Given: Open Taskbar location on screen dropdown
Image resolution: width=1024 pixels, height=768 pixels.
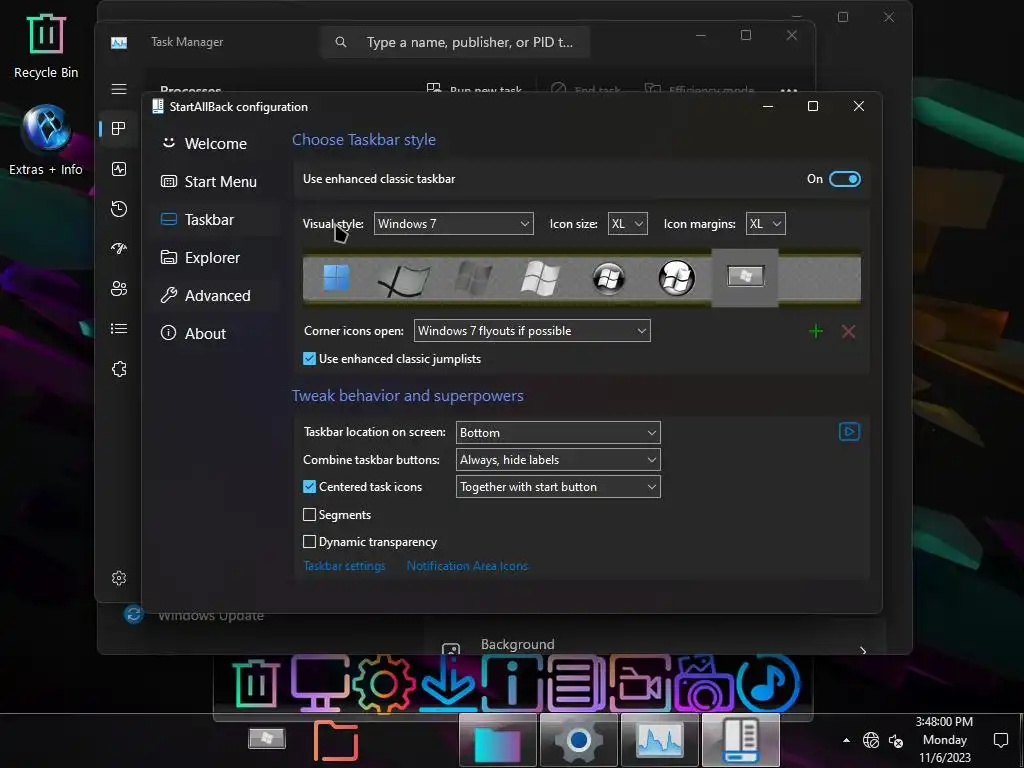Looking at the screenshot, I should (x=558, y=432).
